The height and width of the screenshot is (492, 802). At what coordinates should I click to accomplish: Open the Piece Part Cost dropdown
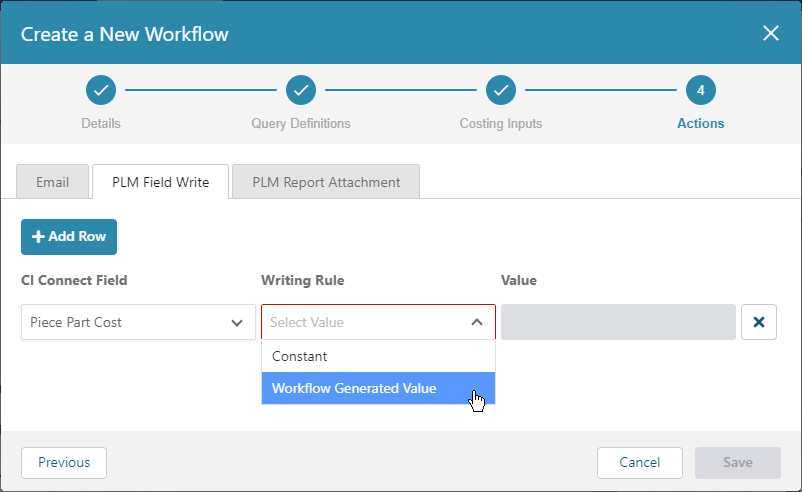pyautogui.click(x=138, y=322)
